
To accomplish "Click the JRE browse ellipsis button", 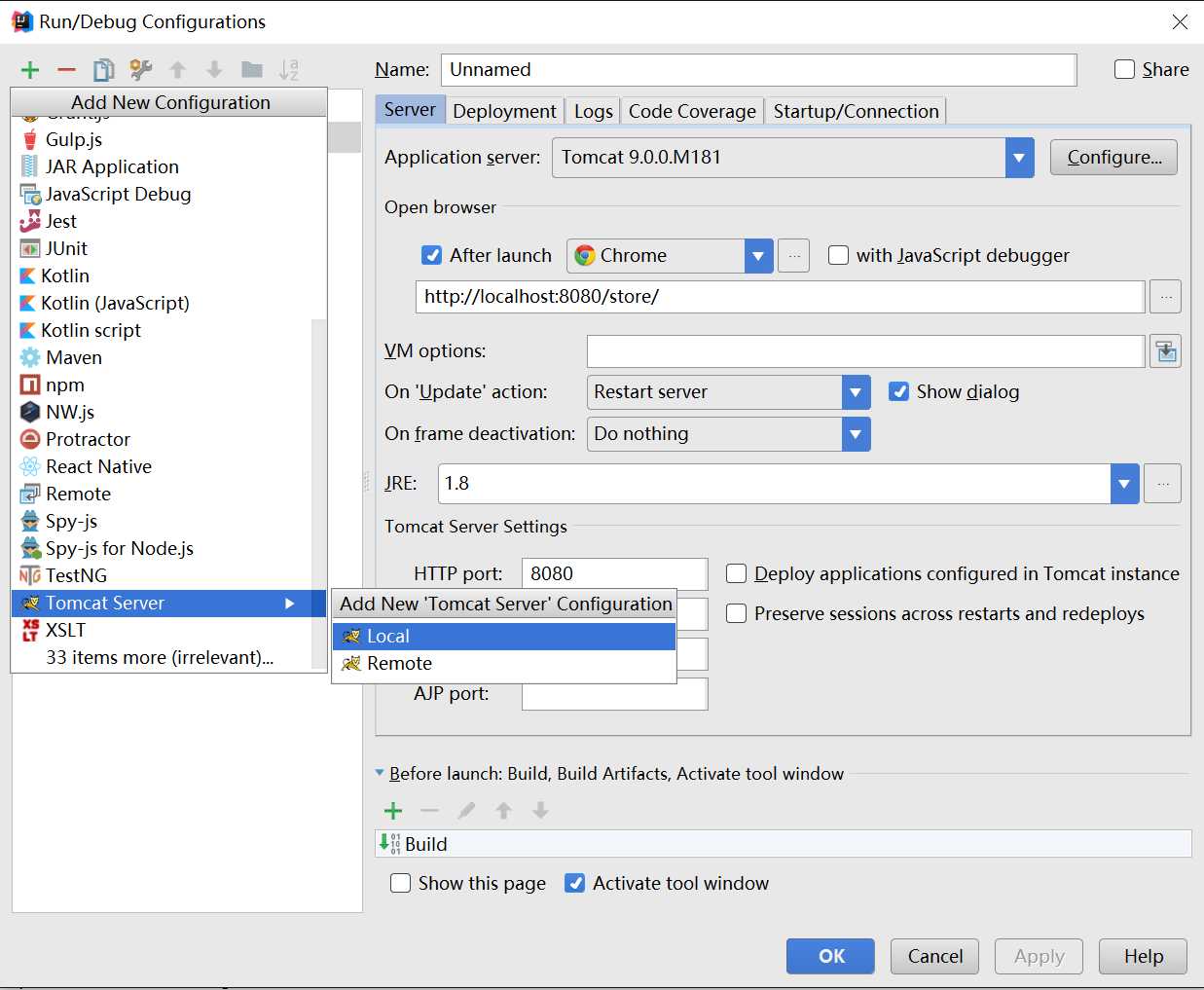I will pyautogui.click(x=1162, y=484).
